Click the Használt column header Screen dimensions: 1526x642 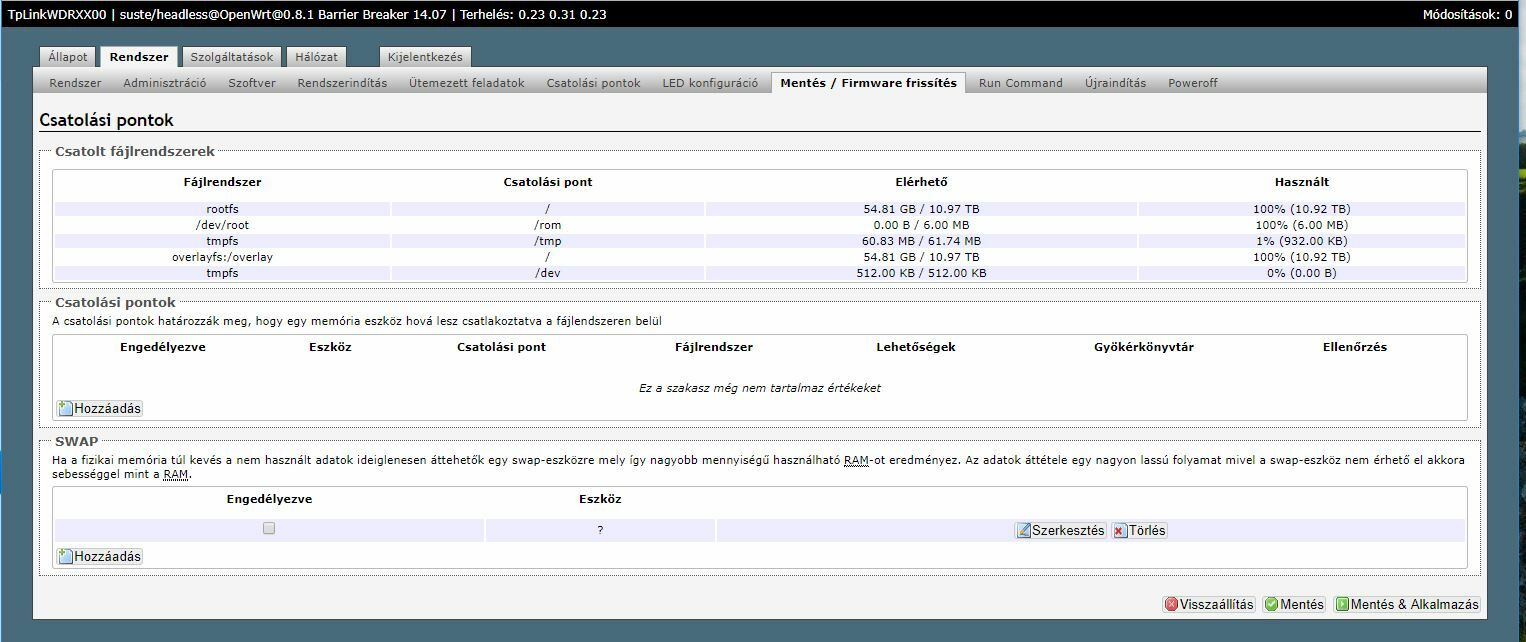[1302, 182]
